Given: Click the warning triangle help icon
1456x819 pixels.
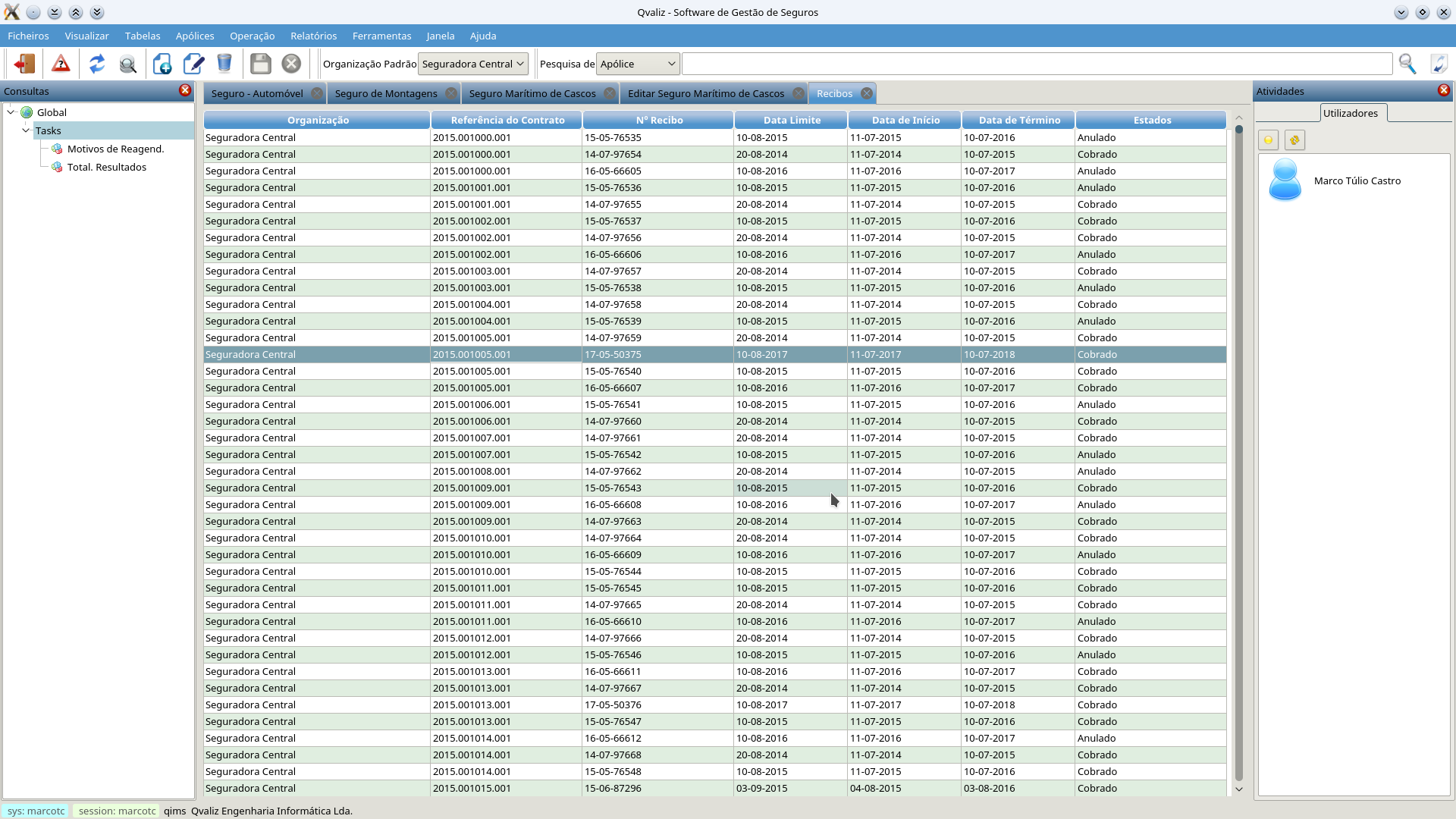Looking at the screenshot, I should point(61,64).
